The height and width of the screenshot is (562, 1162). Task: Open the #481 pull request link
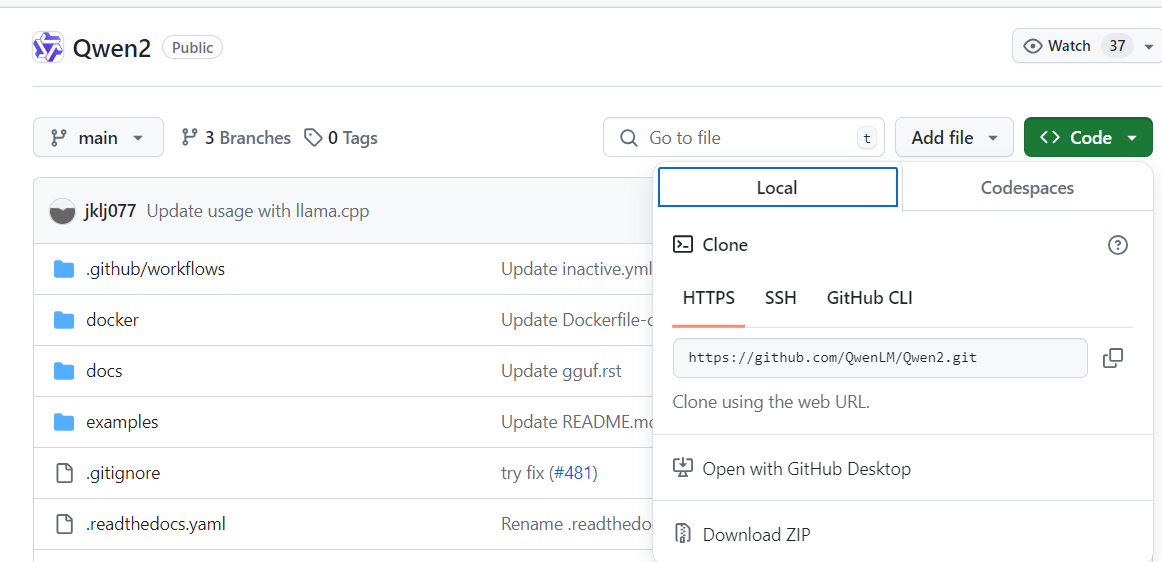[x=573, y=472]
